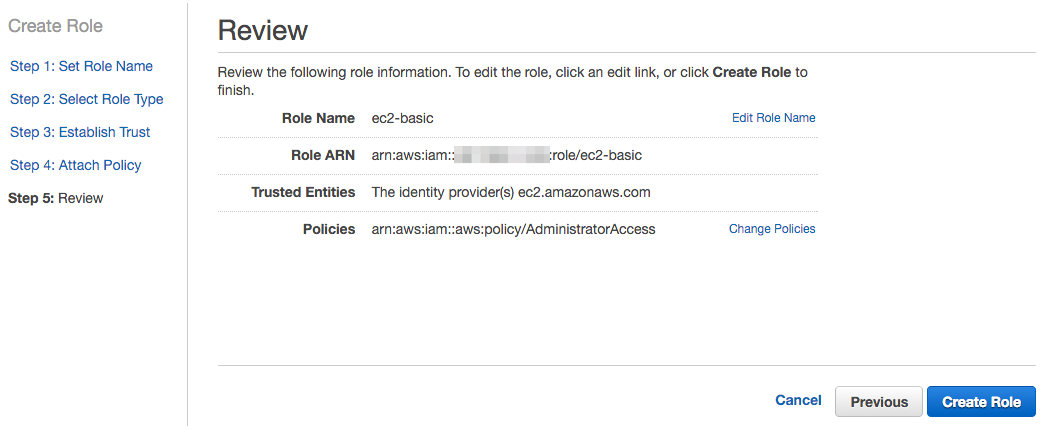
Task: Click the Policies field label
Action: tap(329, 229)
